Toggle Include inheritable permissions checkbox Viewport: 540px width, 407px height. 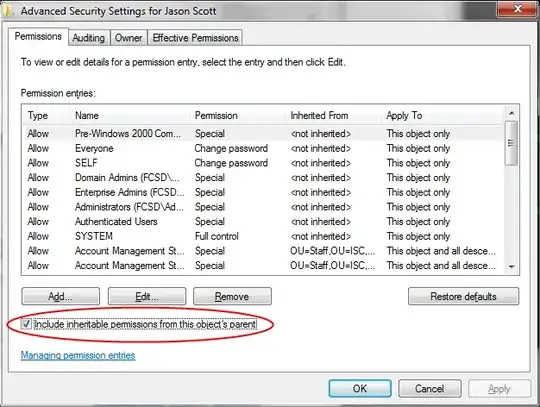[x=26, y=324]
